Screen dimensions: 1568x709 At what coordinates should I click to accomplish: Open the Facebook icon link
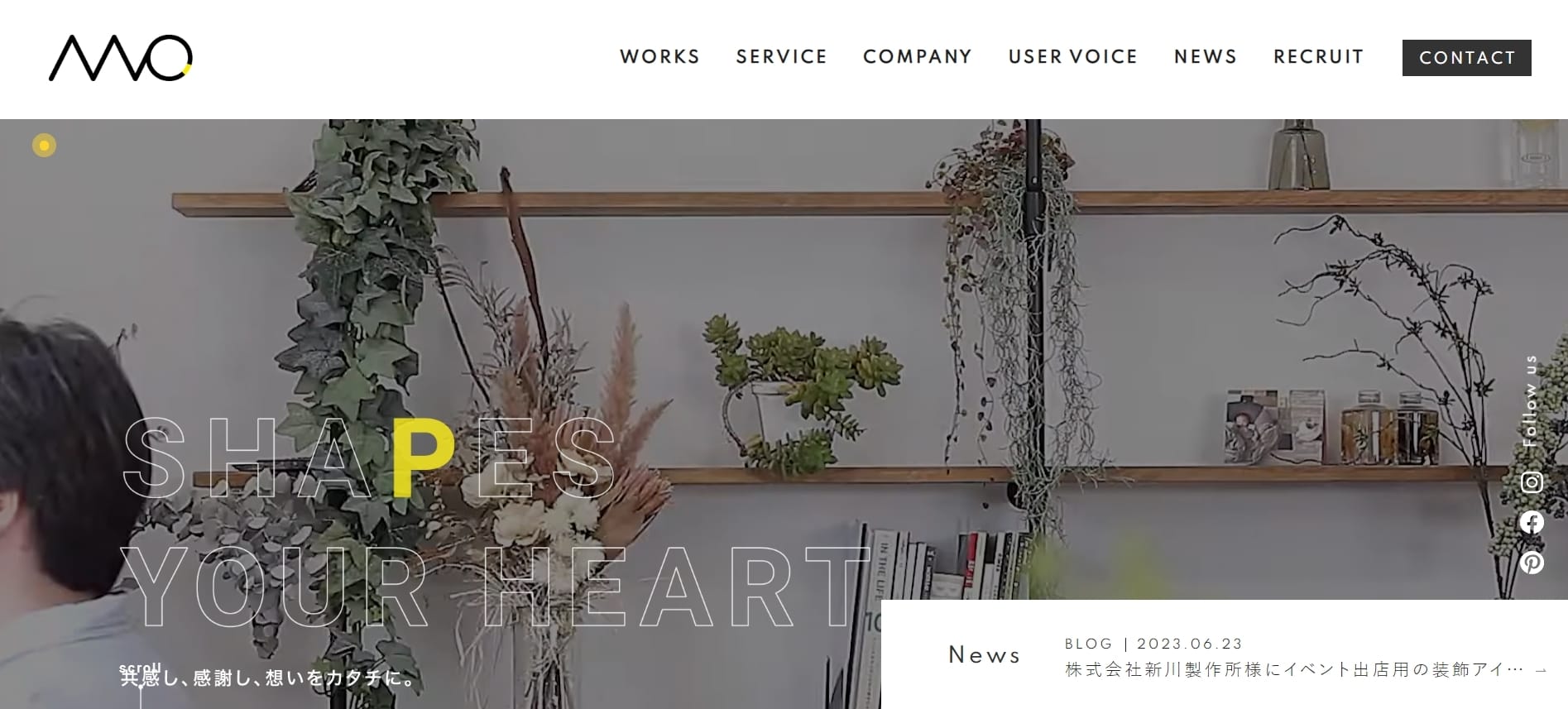tap(1532, 522)
